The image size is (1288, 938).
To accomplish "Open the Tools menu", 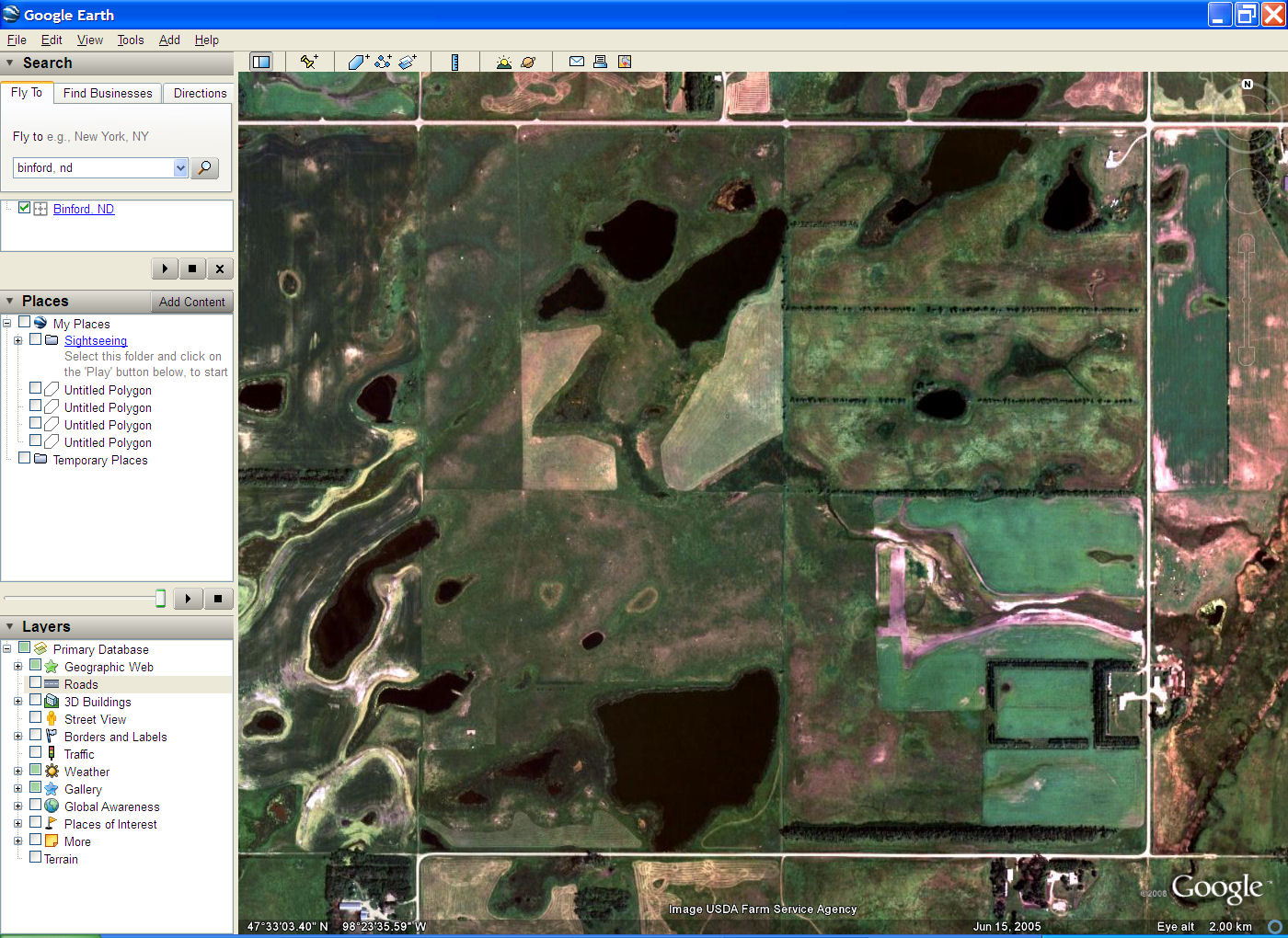I will pyautogui.click(x=131, y=40).
